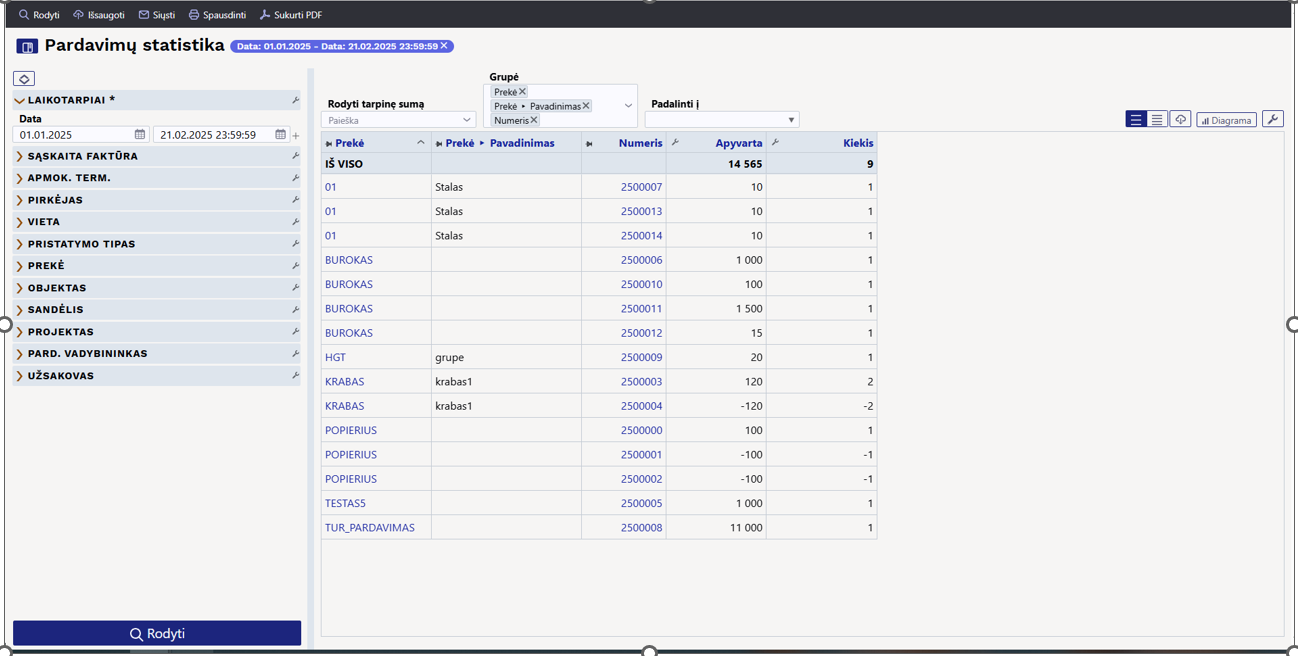Select the compact-row list view toggle
1298x656 pixels.
click(1157, 120)
